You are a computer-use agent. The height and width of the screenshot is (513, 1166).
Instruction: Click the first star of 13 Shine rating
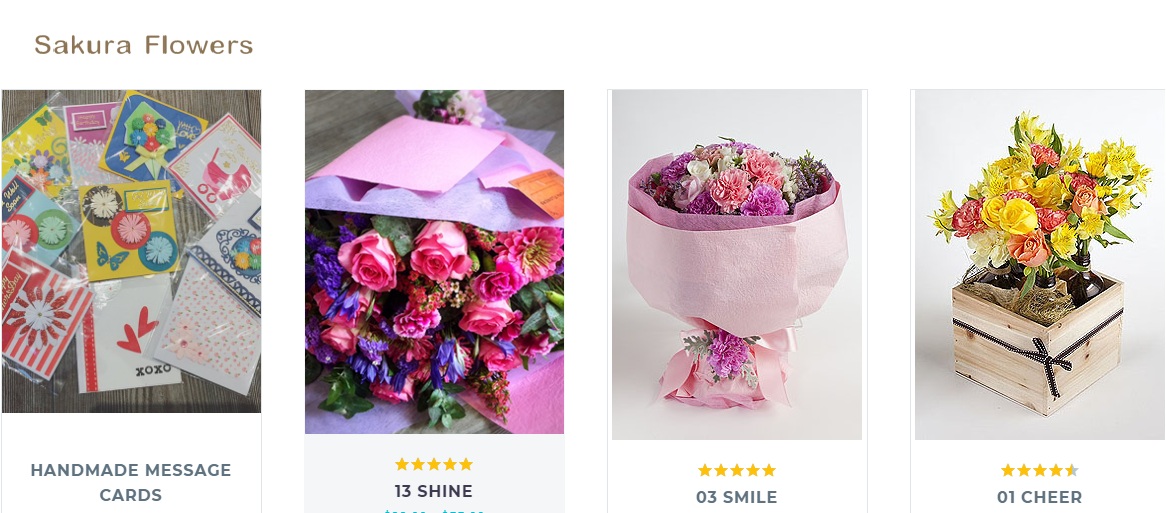(402, 464)
